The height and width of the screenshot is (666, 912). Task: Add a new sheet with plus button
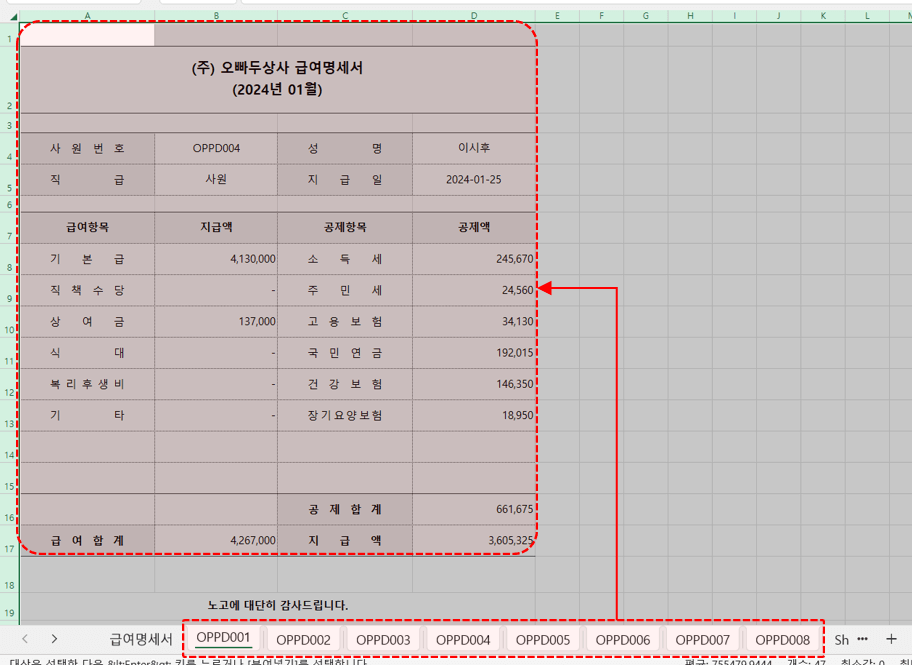coord(891,639)
